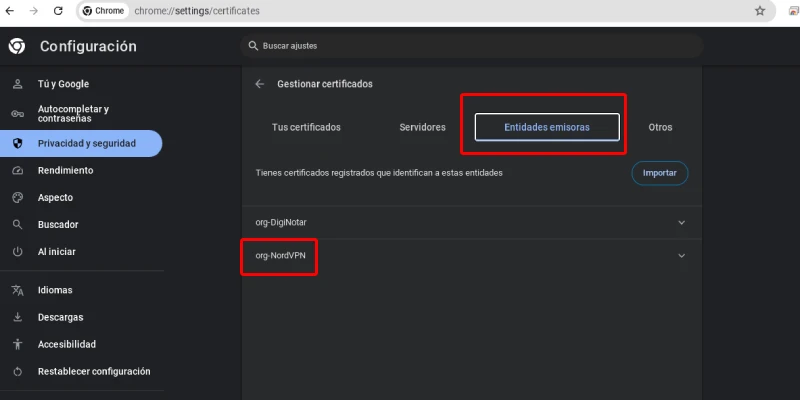Click the person icon for Tú y Google

point(18,84)
